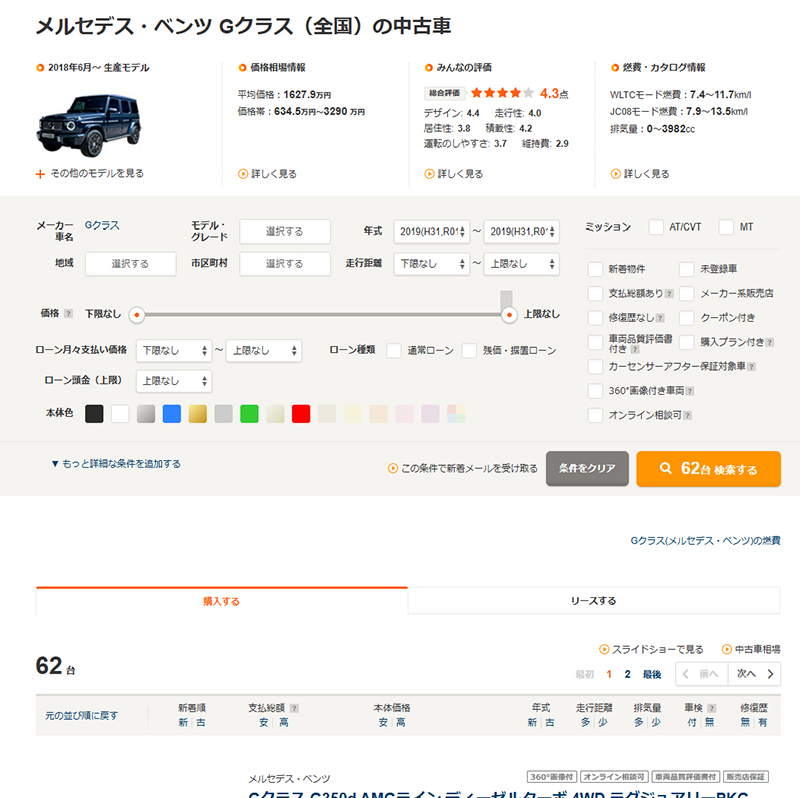Open slideshow view via スライドショーで見る icon
The image size is (800, 798).
tap(604, 649)
